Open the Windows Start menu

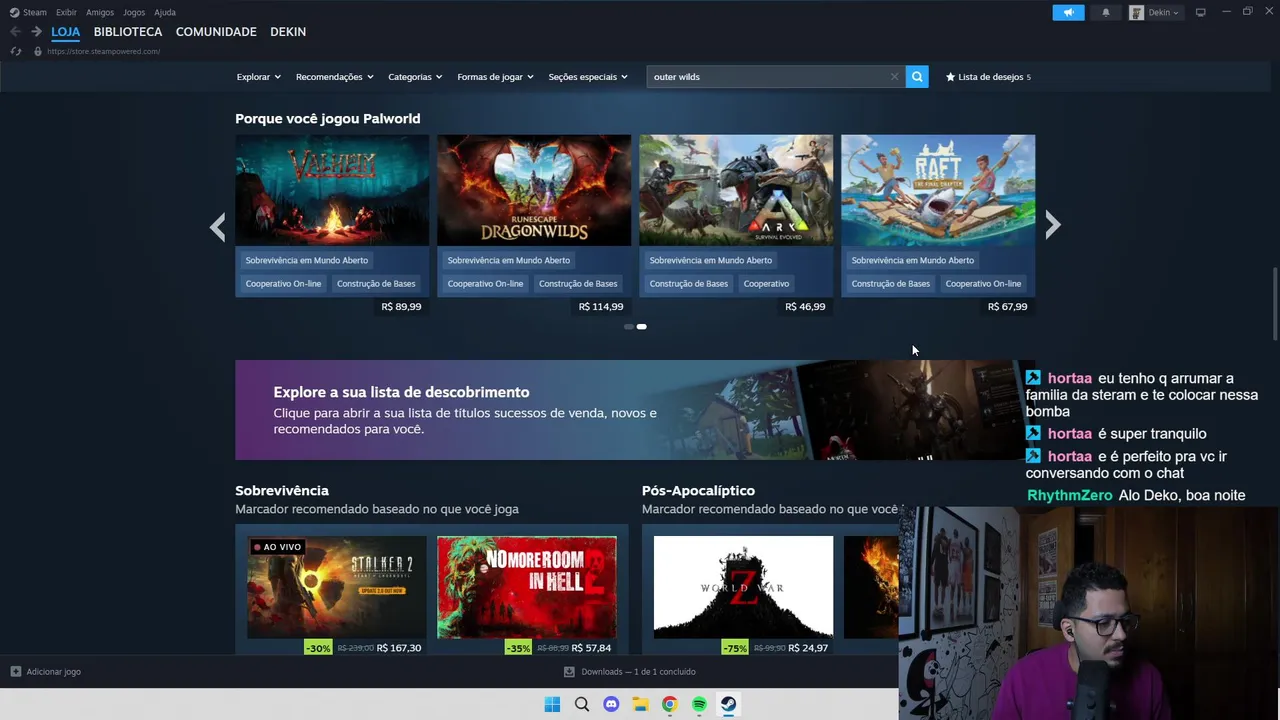click(x=552, y=704)
